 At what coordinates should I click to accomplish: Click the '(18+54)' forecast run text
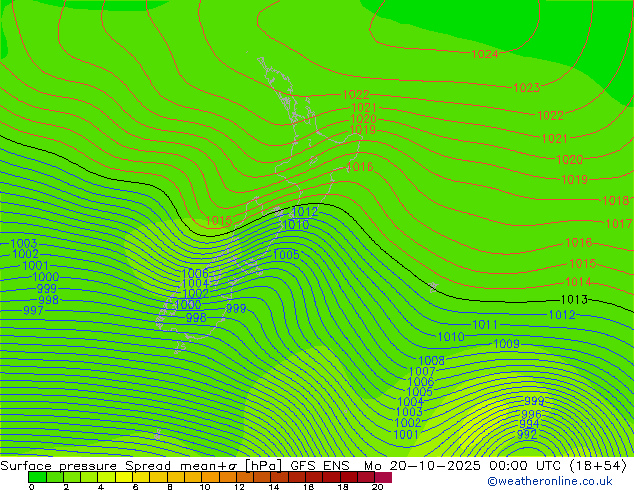click(x=598, y=466)
